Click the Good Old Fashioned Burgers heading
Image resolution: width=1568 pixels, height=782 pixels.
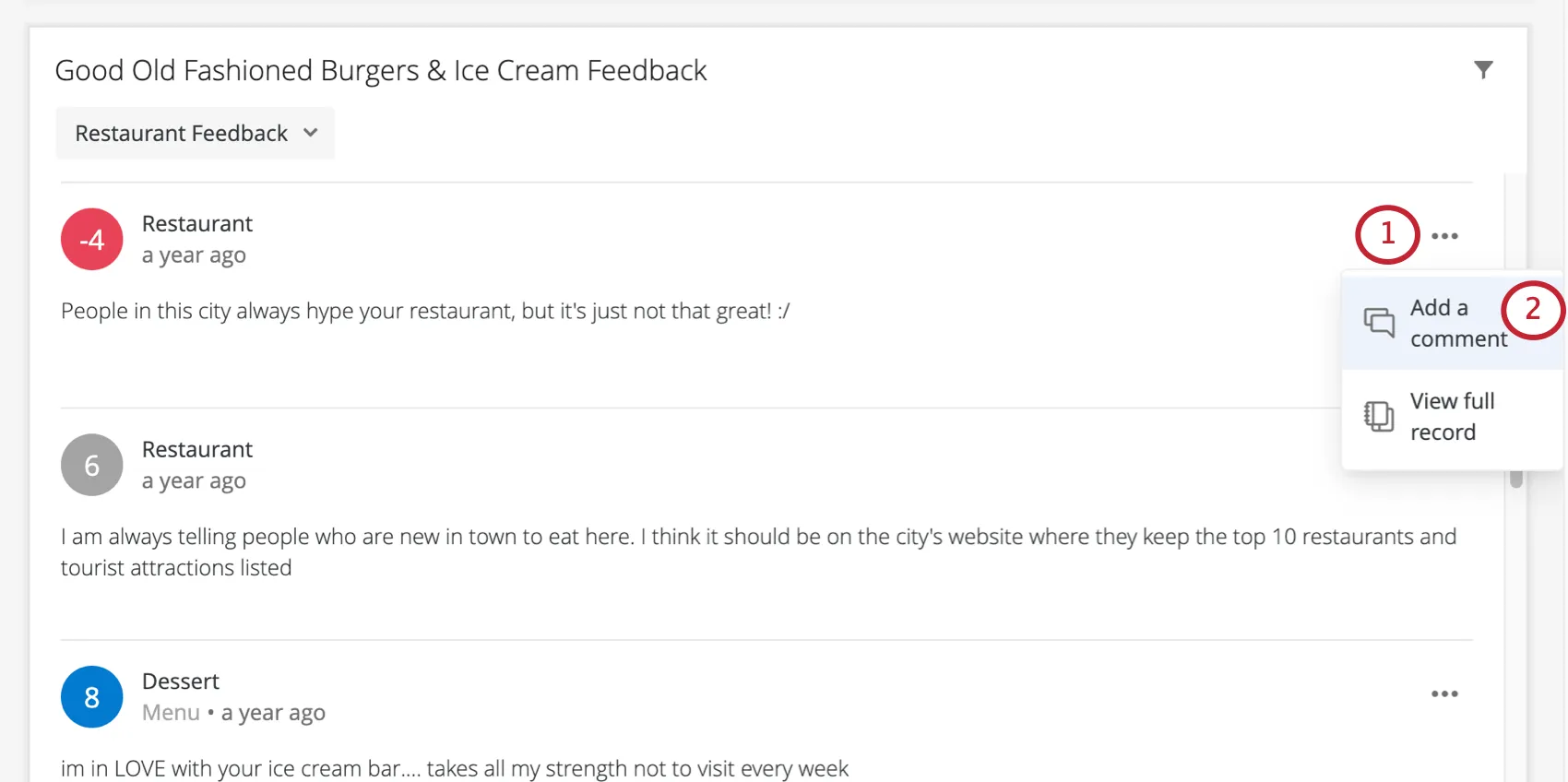pos(381,70)
